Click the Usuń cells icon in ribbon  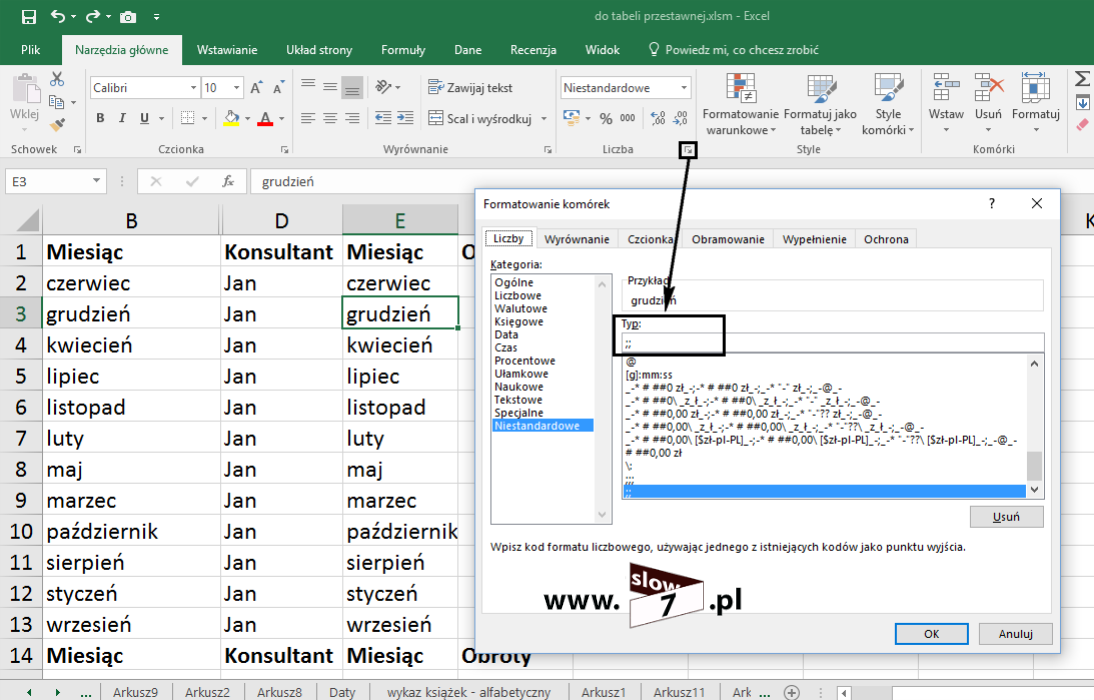(988, 89)
